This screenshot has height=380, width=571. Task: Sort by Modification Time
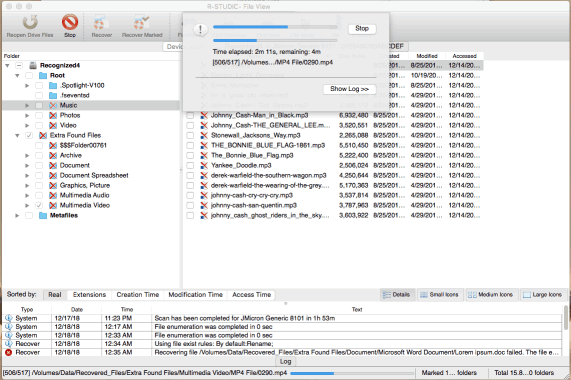point(196,295)
